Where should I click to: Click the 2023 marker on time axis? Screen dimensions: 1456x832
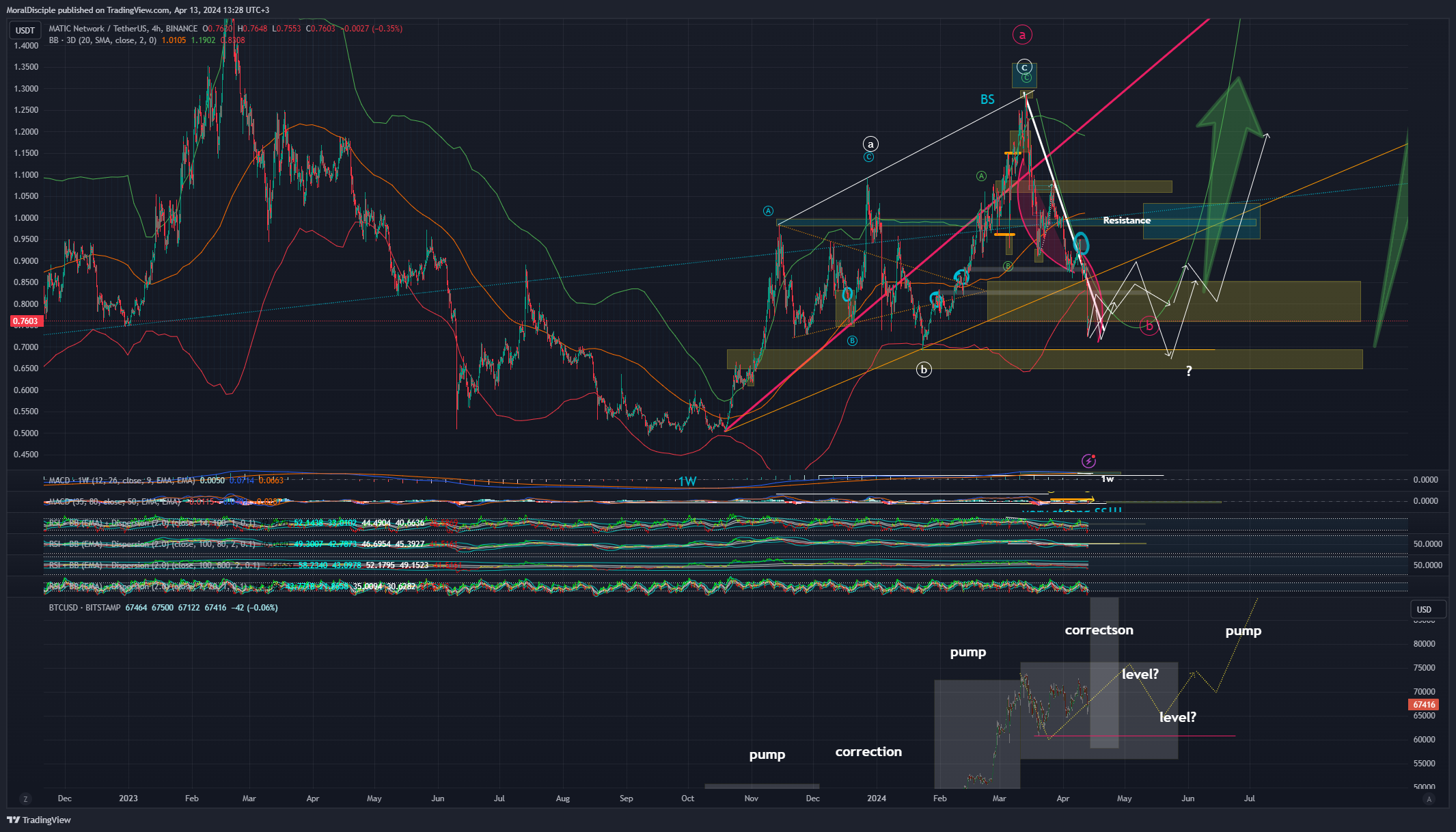(x=128, y=799)
